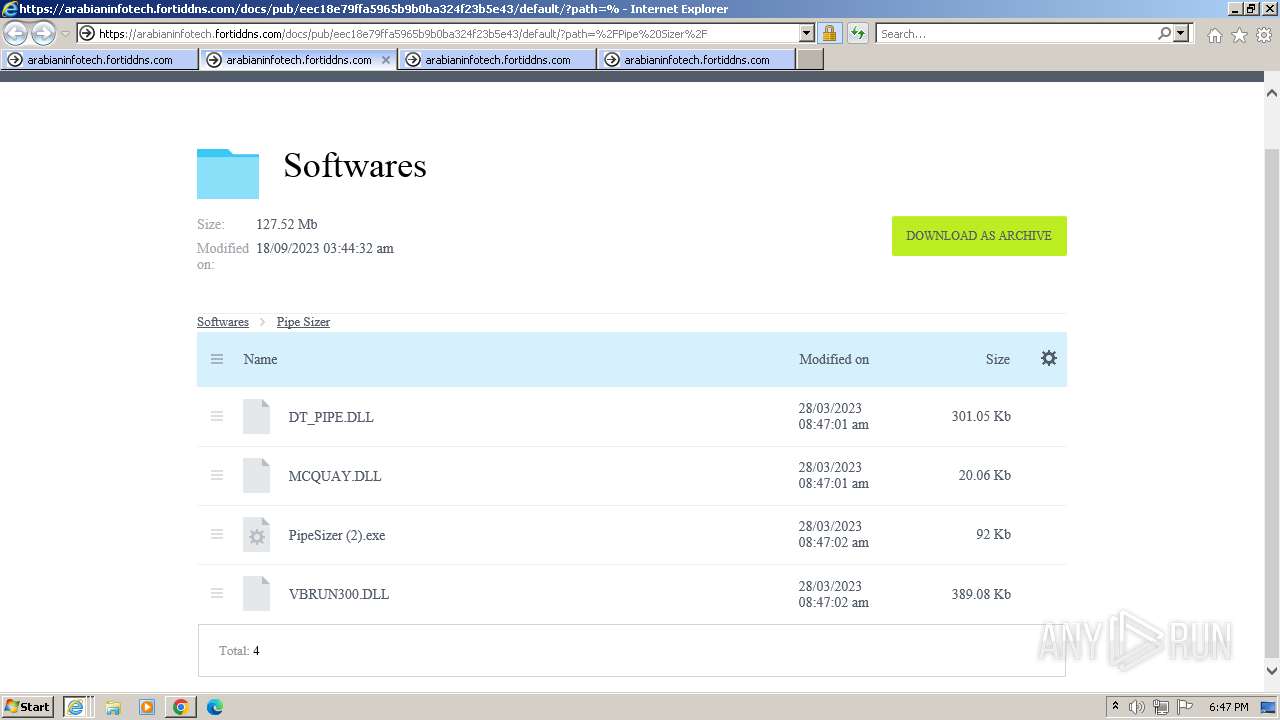Screen dimensions: 1280x720
Task: Click the DT_PIPE.DLL file icon
Action: pos(257,416)
